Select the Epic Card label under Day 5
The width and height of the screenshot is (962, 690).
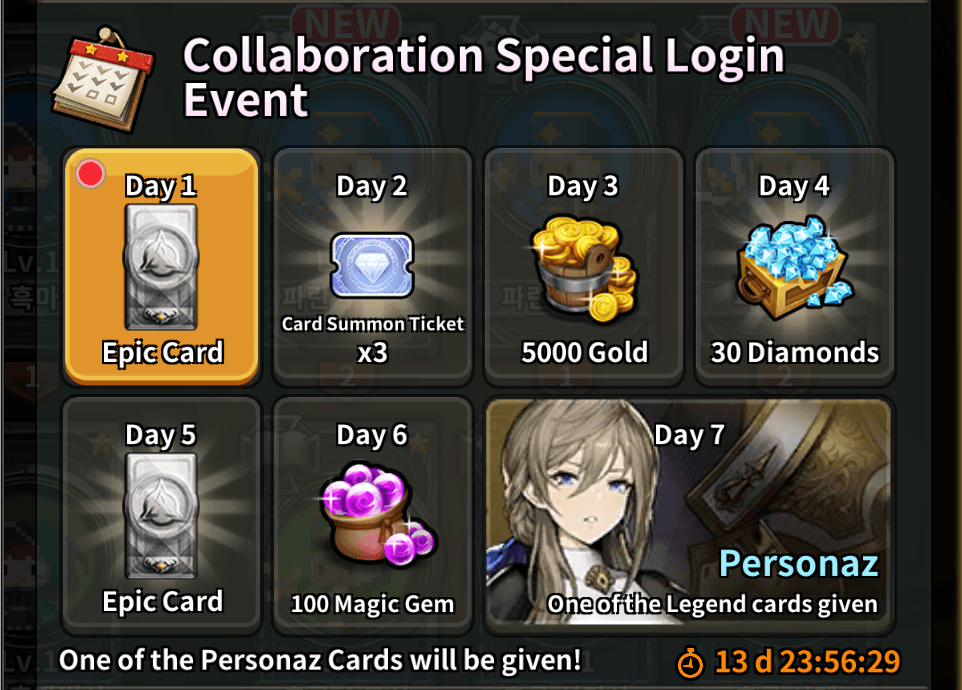163,602
